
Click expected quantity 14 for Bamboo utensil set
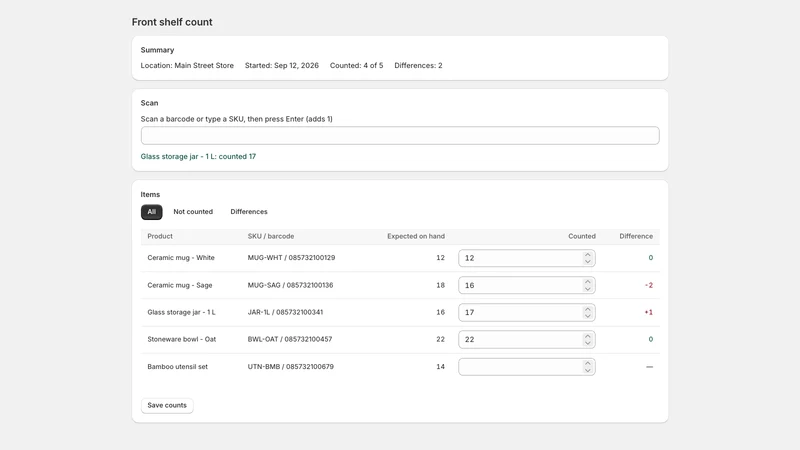coord(440,367)
